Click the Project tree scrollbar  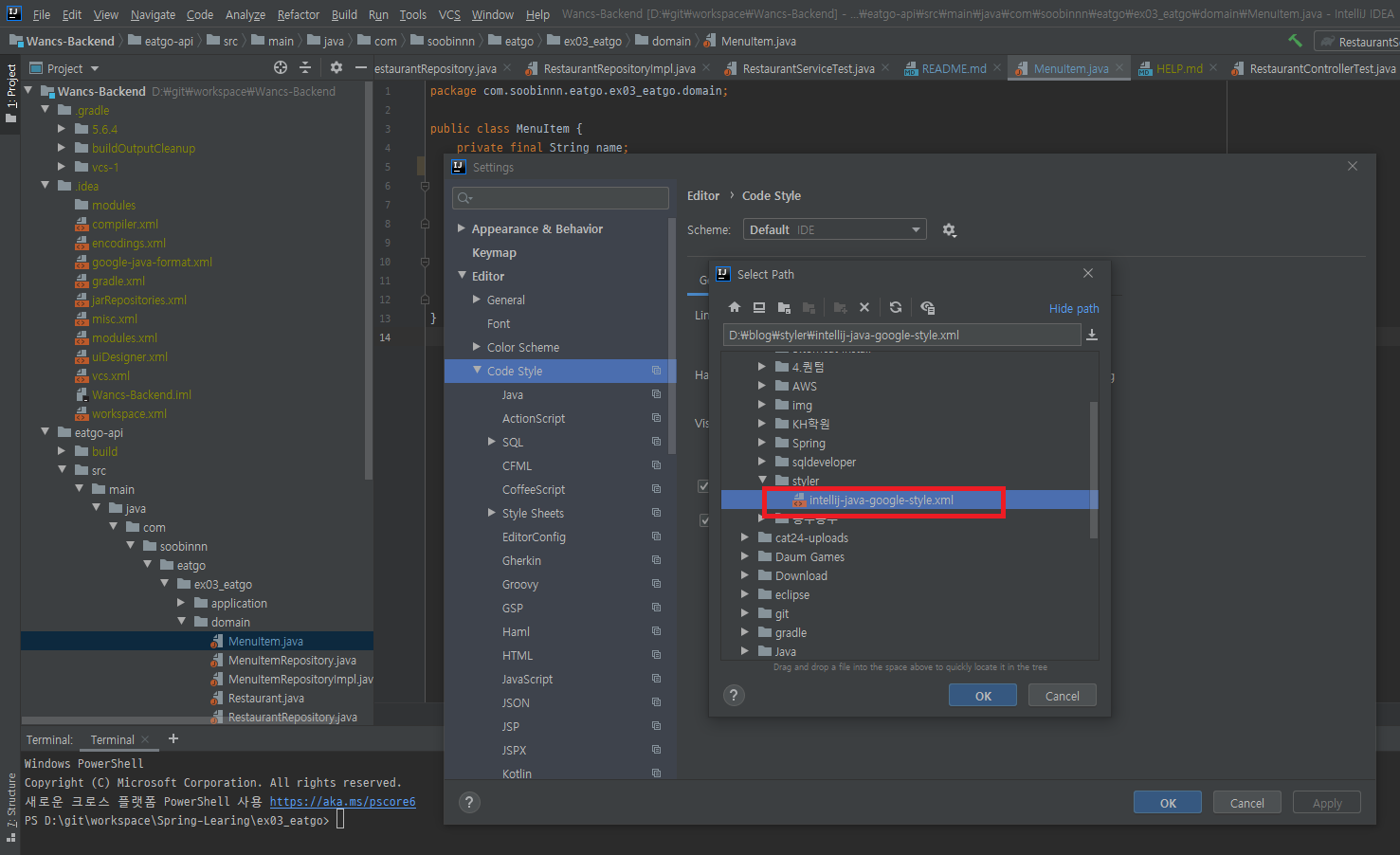368,280
